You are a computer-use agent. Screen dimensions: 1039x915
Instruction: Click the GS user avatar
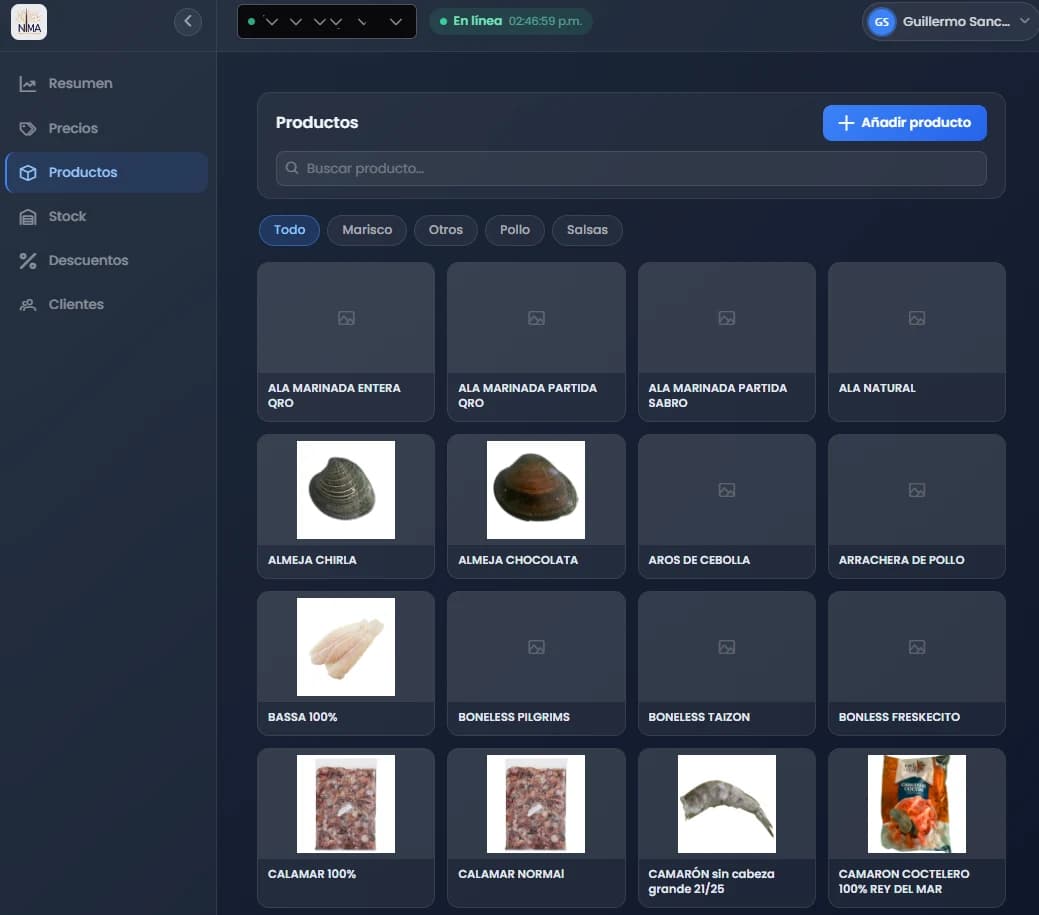(x=881, y=22)
